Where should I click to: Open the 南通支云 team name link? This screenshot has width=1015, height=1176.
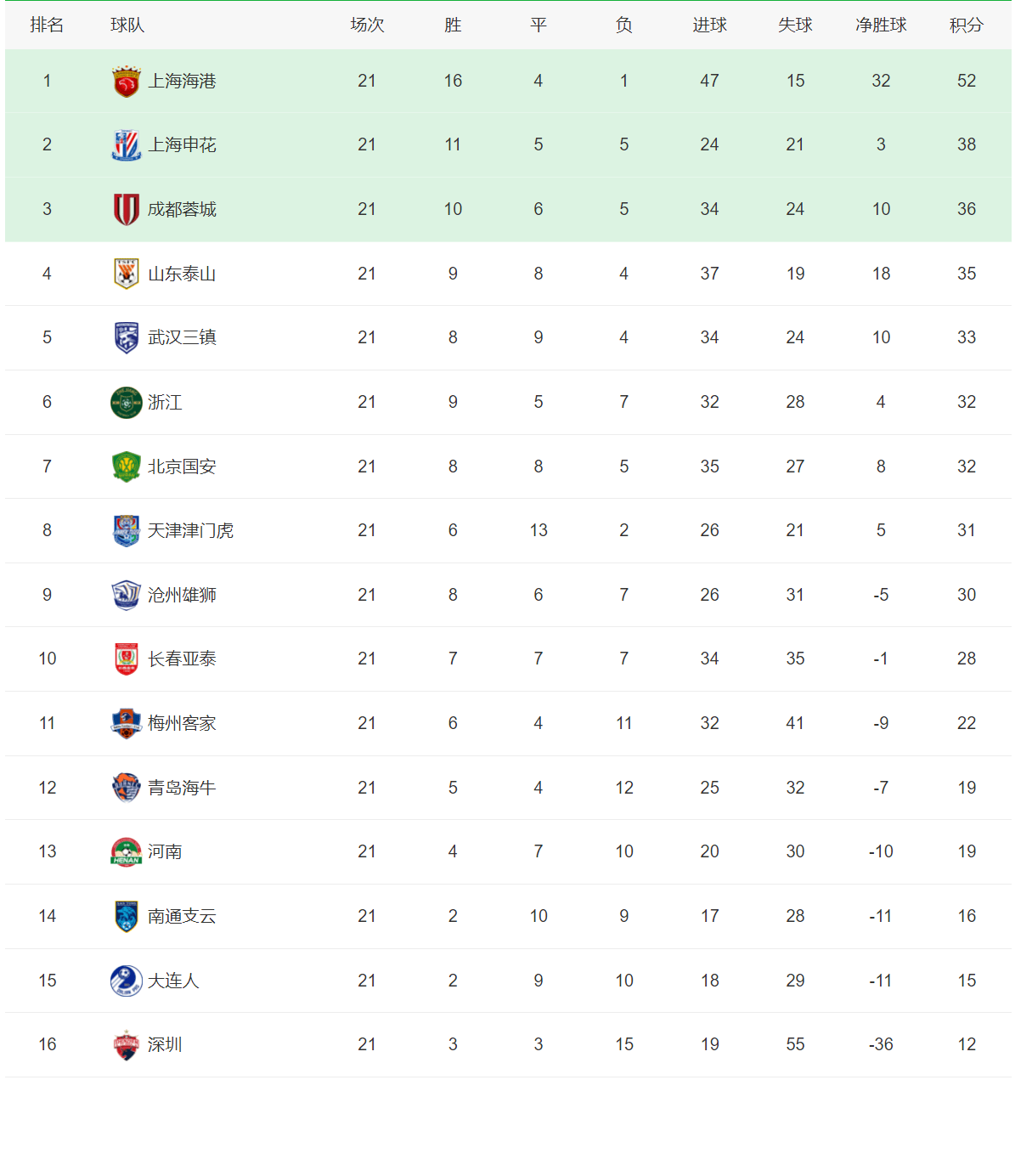tap(182, 916)
